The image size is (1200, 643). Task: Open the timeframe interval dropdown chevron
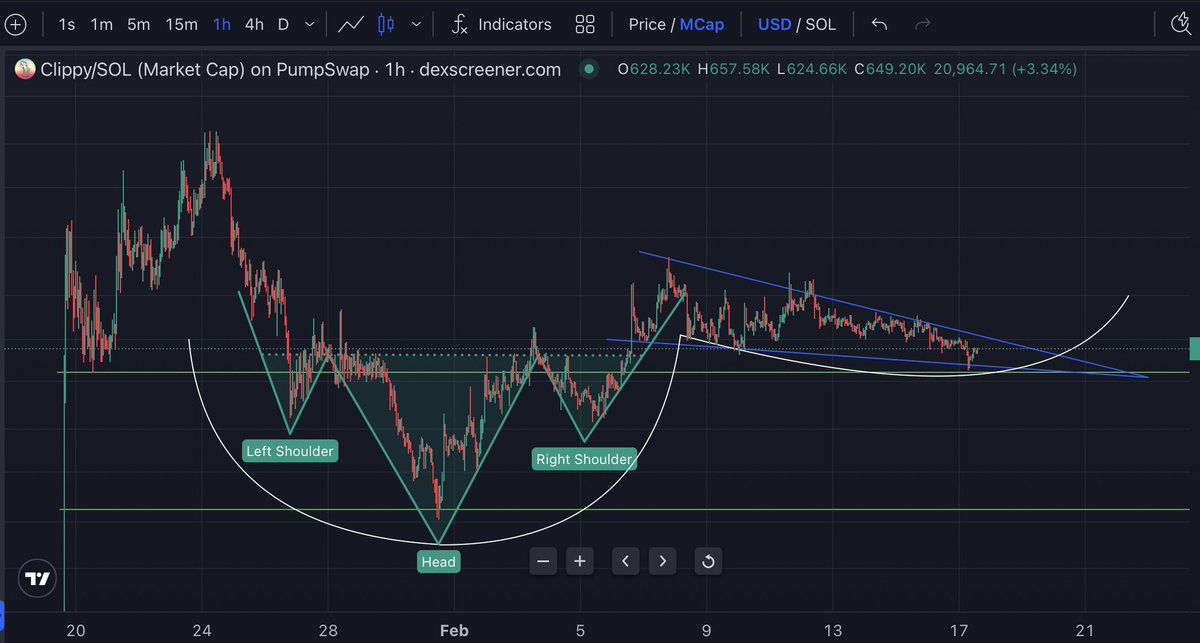click(309, 24)
